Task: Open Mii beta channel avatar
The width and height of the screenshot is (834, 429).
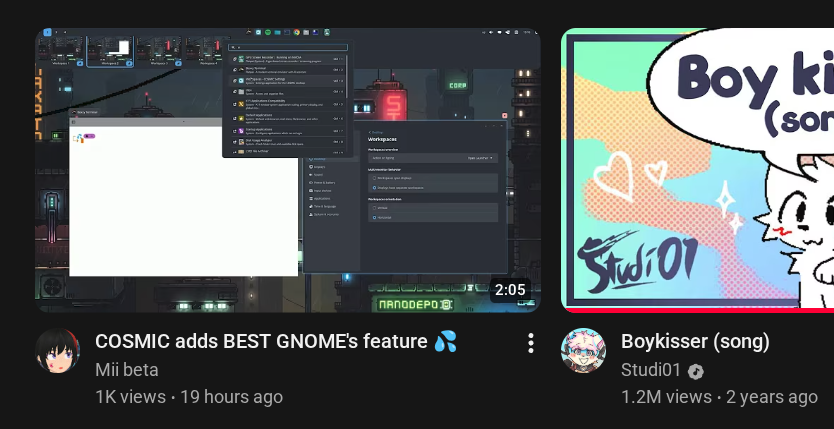Action: (x=57, y=350)
